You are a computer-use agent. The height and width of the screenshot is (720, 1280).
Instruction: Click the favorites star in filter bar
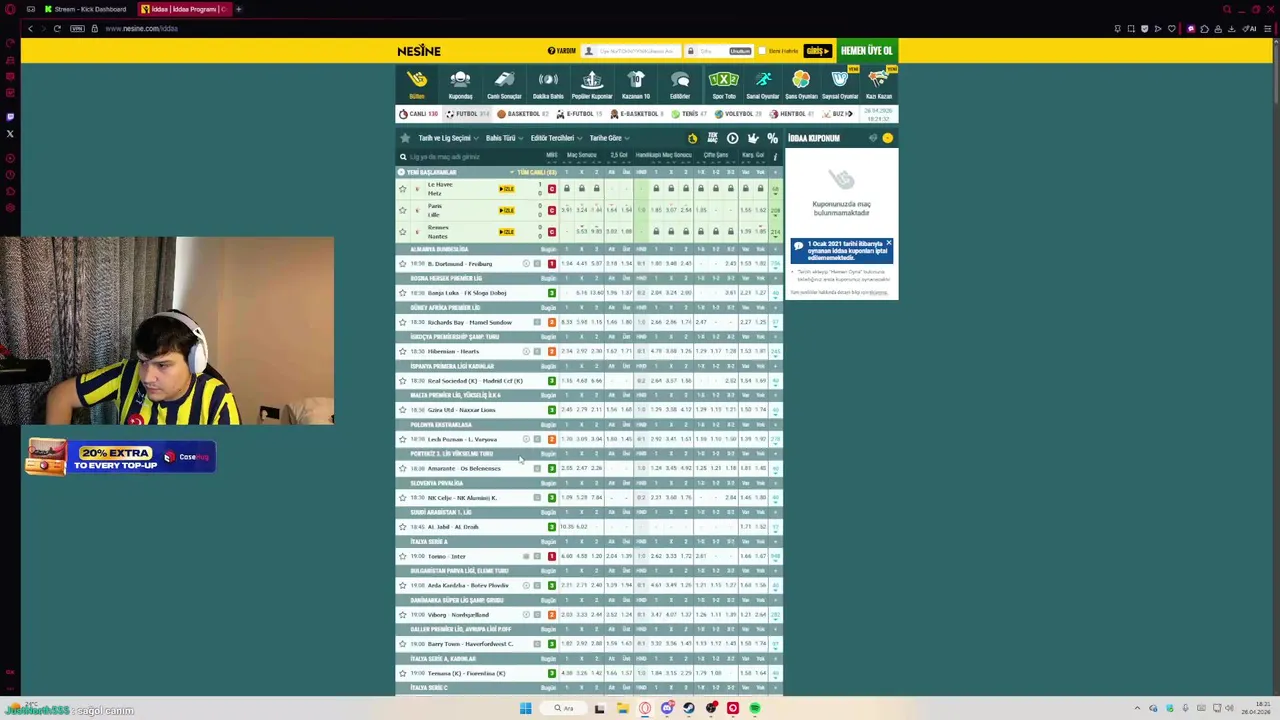tap(405, 138)
